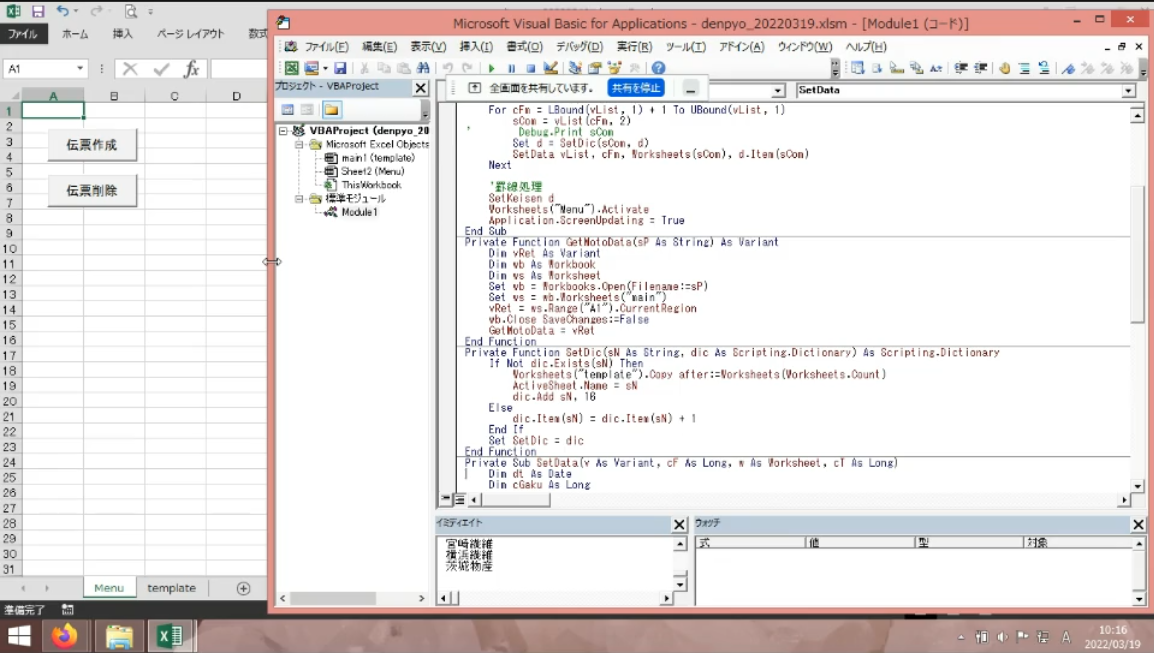Select ThisWorkbook in project tree
This screenshot has height=653, width=1154.
(x=371, y=185)
